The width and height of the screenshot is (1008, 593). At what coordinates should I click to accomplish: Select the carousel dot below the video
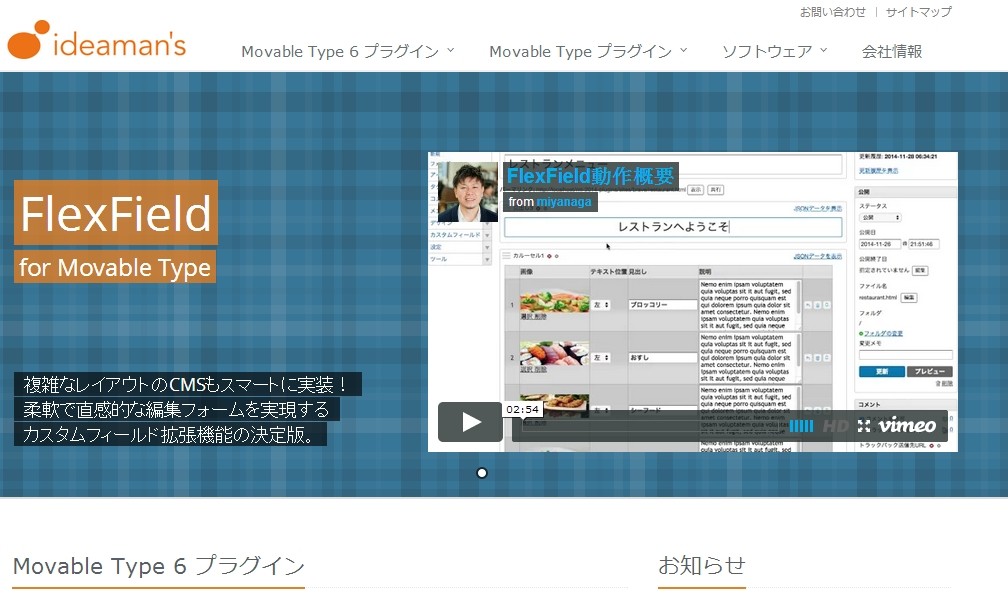pos(482,472)
